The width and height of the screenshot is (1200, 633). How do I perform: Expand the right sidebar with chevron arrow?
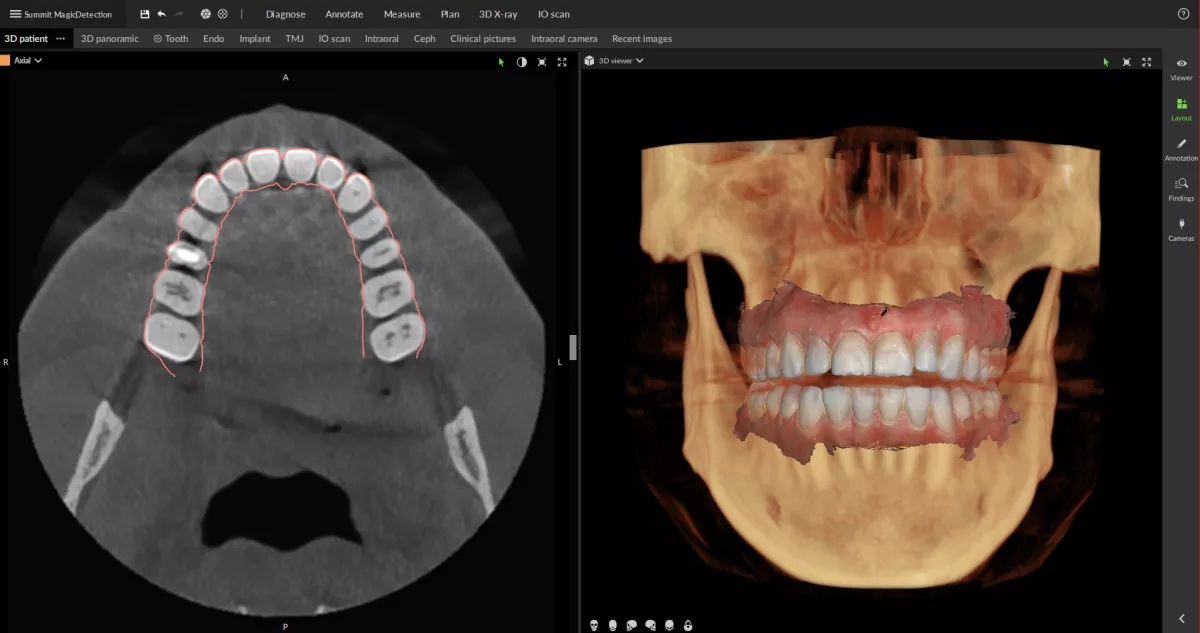1182,619
